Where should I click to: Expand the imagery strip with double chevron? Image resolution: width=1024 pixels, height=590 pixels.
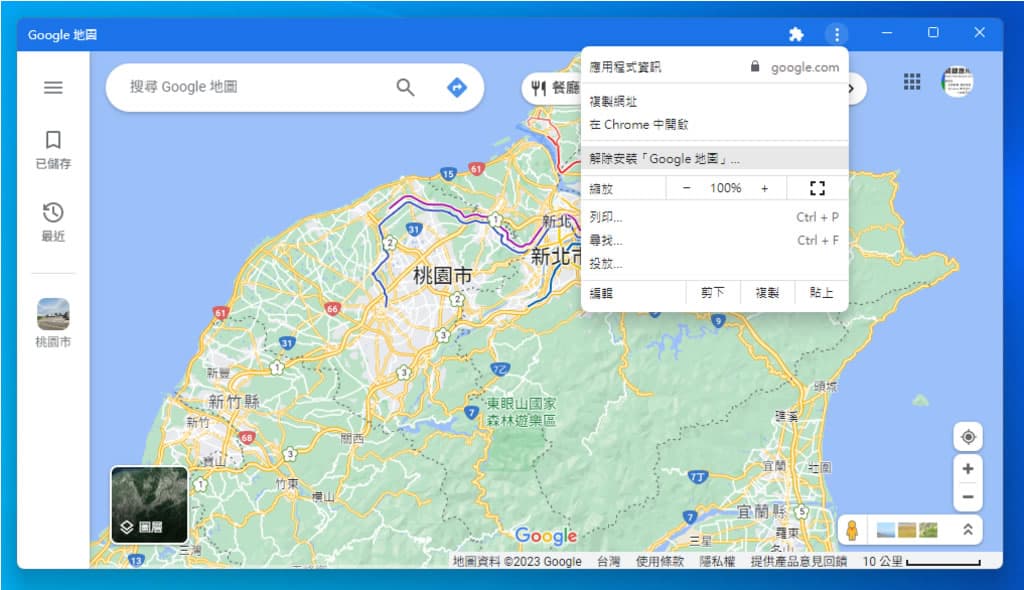click(x=968, y=530)
